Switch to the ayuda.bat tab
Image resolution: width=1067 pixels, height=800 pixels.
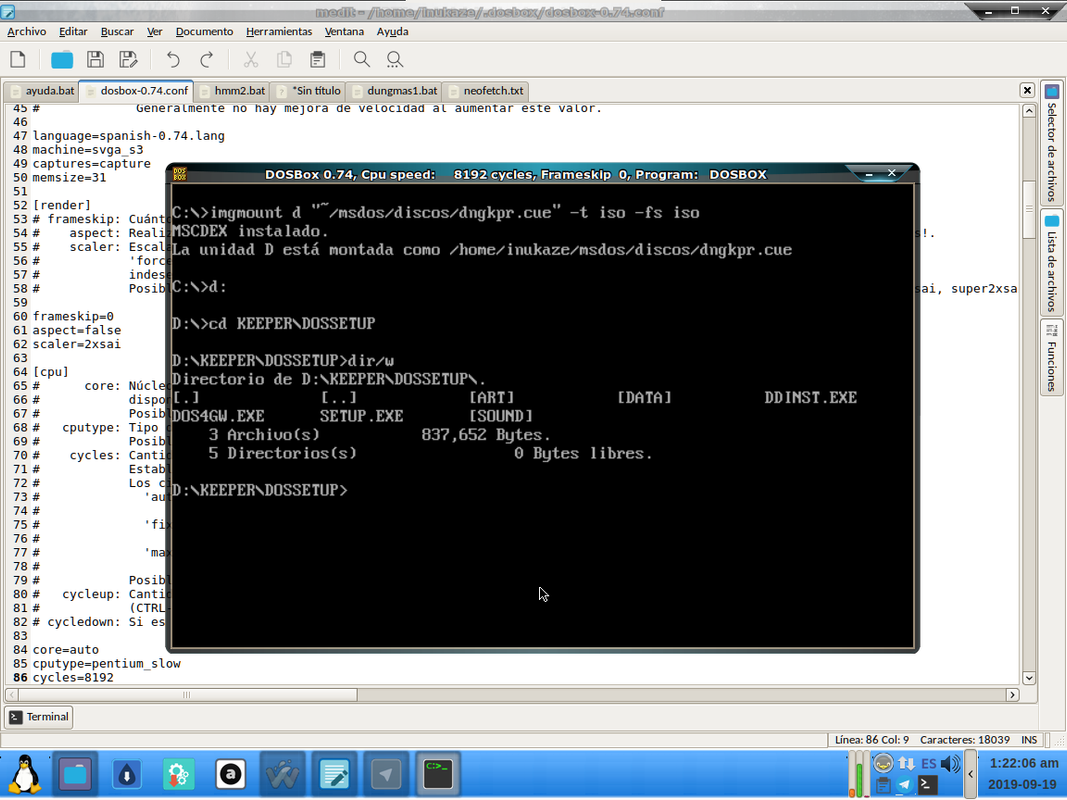42,91
